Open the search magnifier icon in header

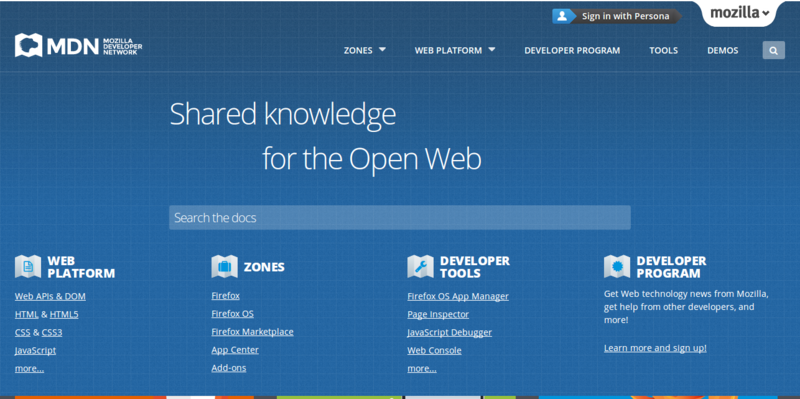tap(773, 51)
